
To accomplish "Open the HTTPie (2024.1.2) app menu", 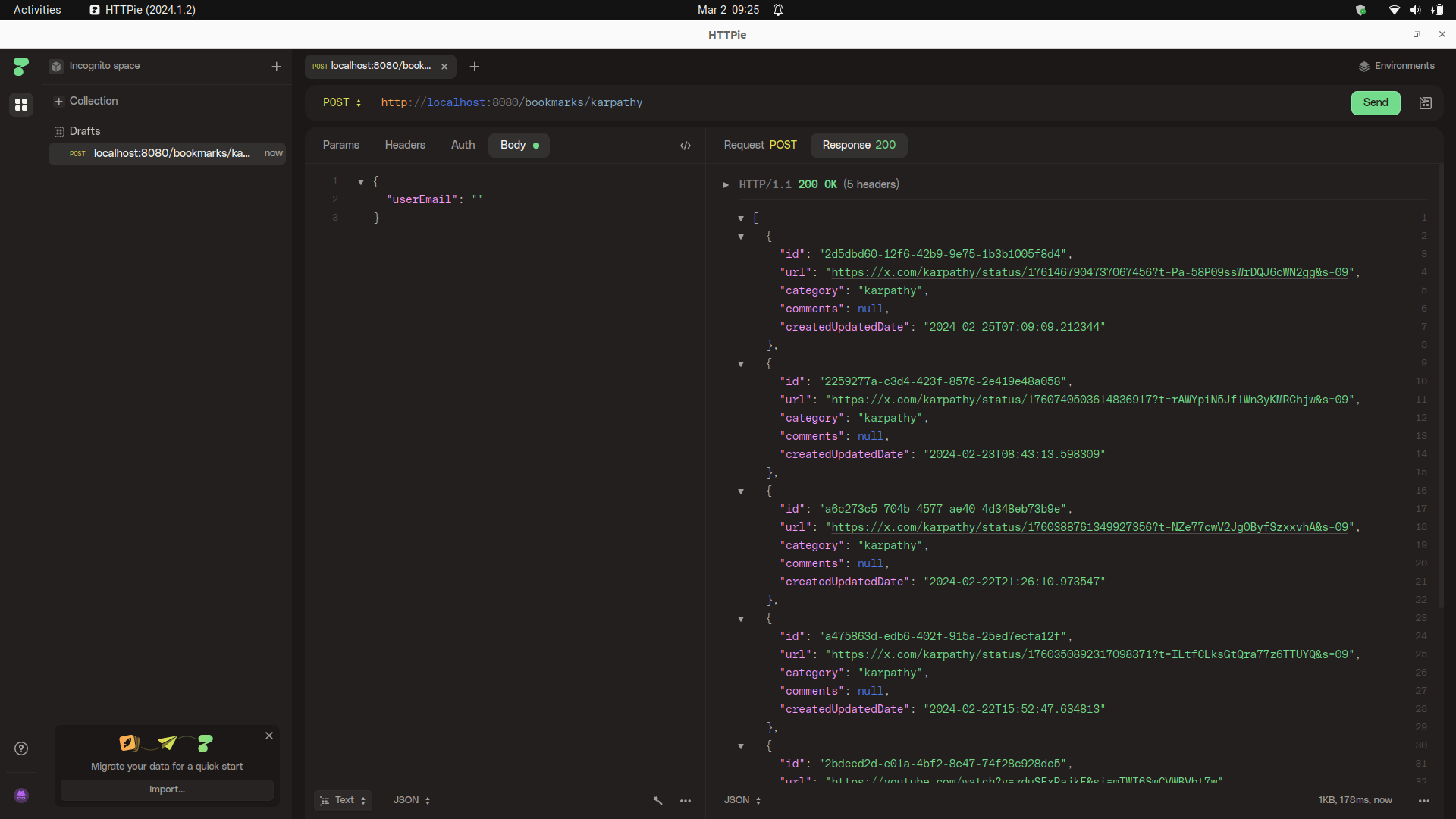I will coord(143,10).
